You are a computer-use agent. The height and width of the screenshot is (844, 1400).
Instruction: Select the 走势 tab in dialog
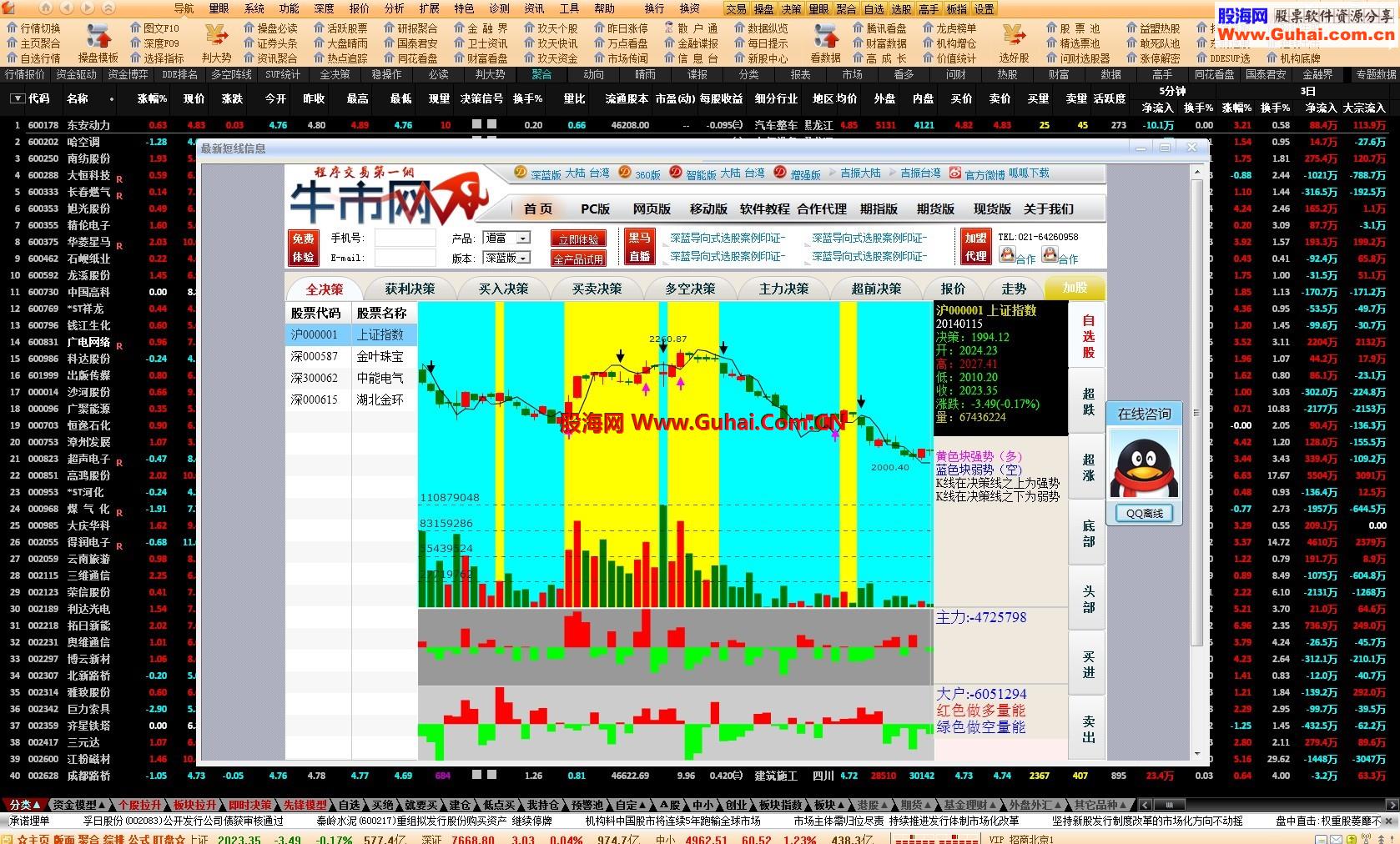tap(1014, 289)
